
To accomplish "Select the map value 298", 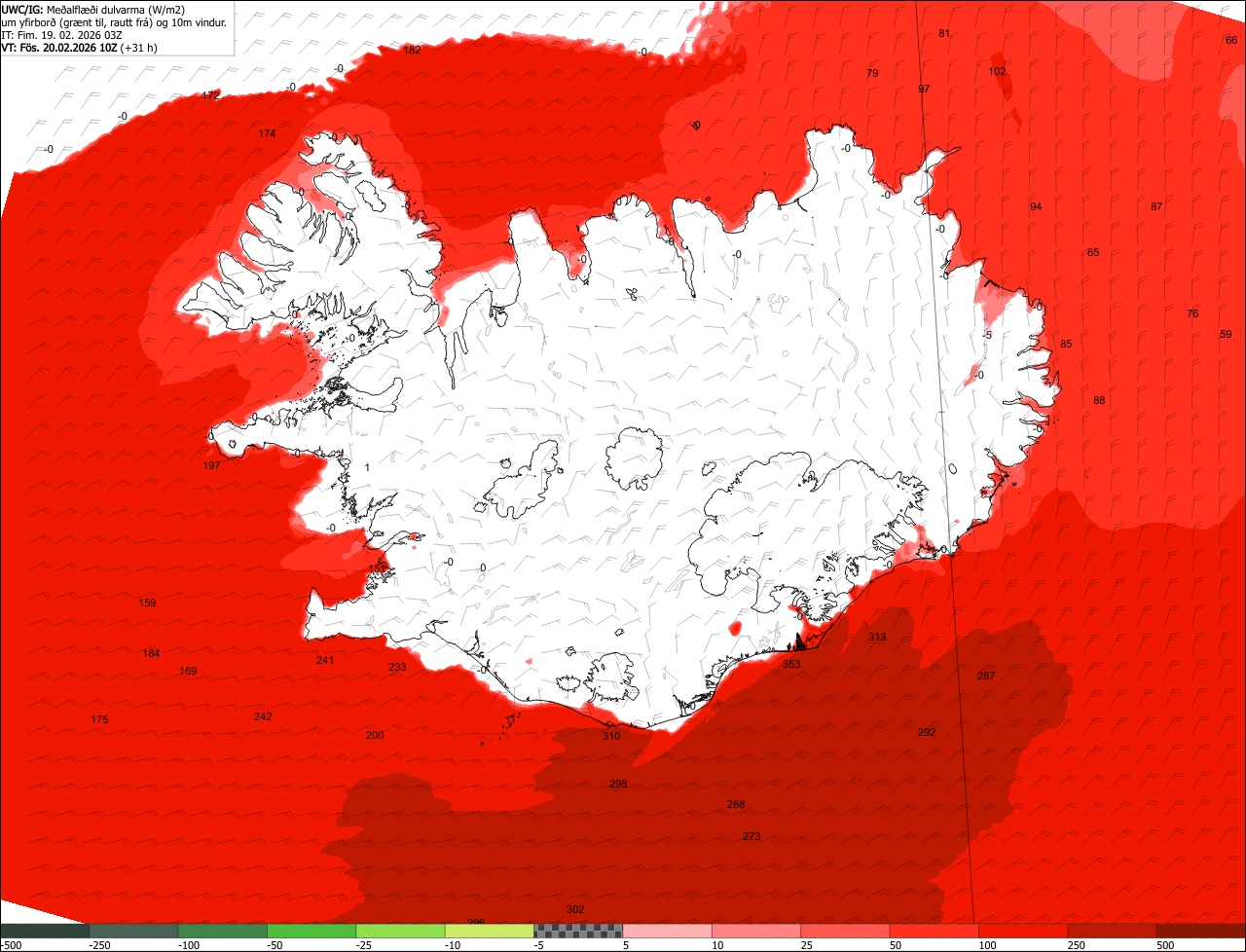I will click(618, 784).
